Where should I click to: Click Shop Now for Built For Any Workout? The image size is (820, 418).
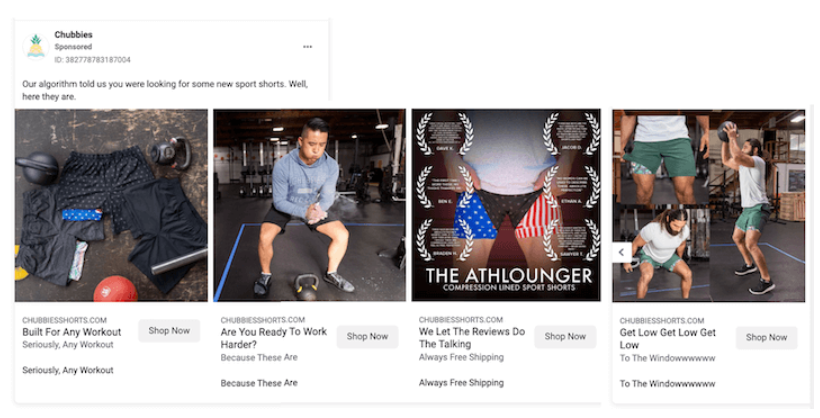click(169, 331)
